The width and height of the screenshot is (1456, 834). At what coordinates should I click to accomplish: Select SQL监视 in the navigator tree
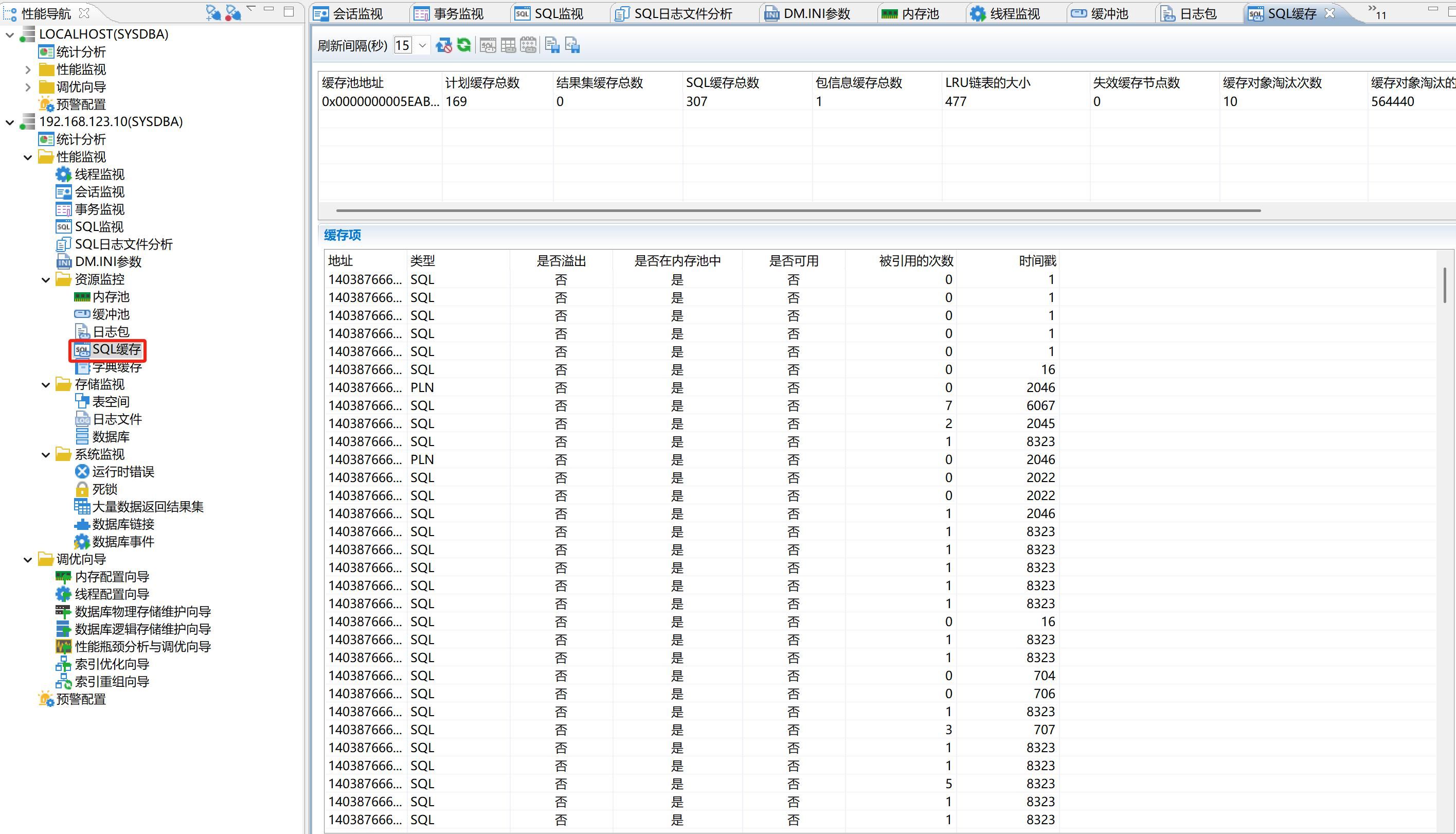(x=90, y=227)
